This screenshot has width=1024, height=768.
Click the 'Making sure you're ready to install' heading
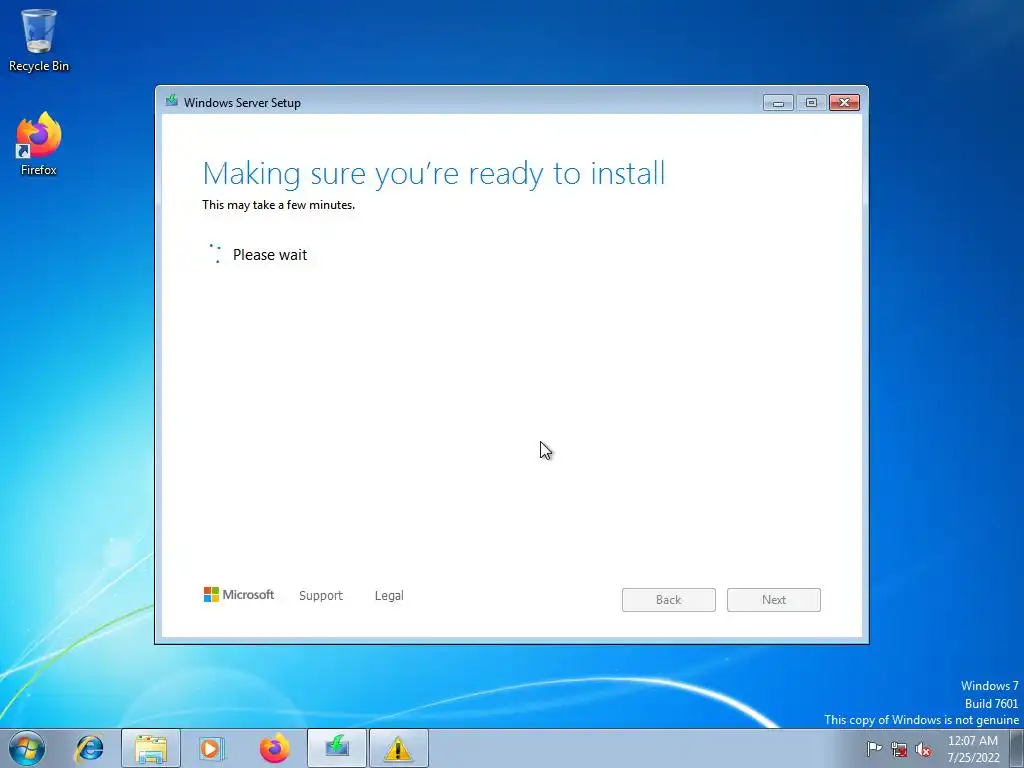tap(434, 174)
